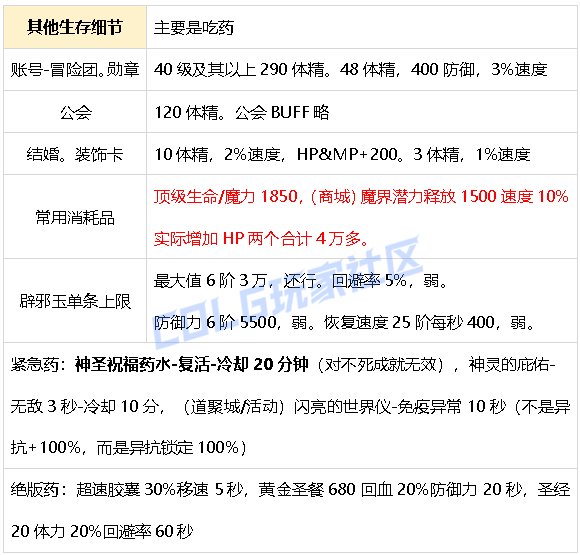Select the text 主要是吃药
Screen dimensions: 580x555
click(x=194, y=28)
